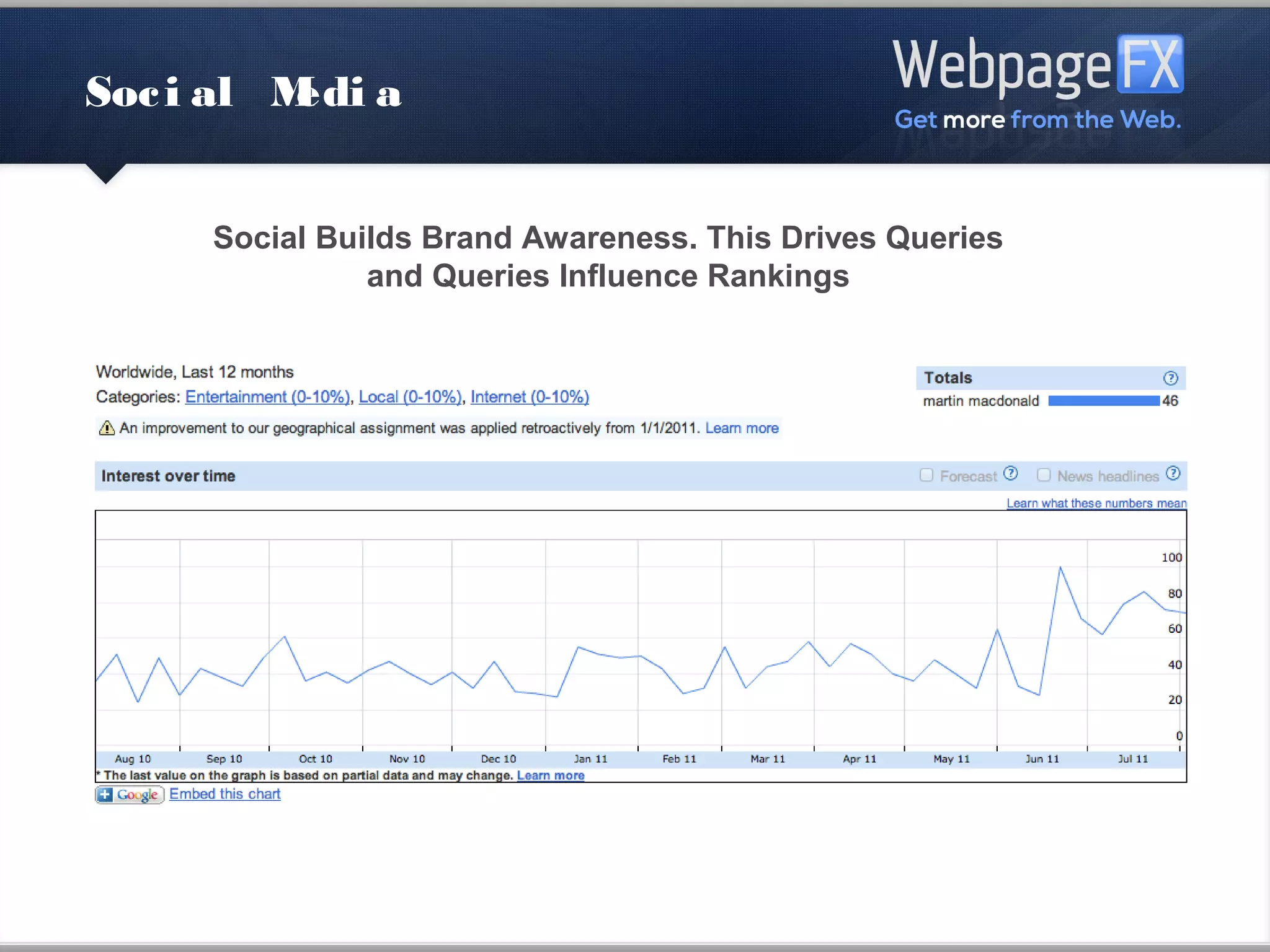The image size is (1270, 952).
Task: Click the Get more from the Web tagline
Action: click(x=1038, y=119)
